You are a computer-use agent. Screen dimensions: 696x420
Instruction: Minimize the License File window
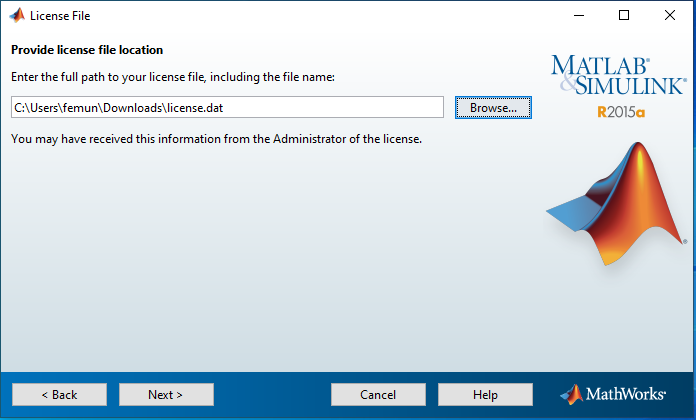578,16
